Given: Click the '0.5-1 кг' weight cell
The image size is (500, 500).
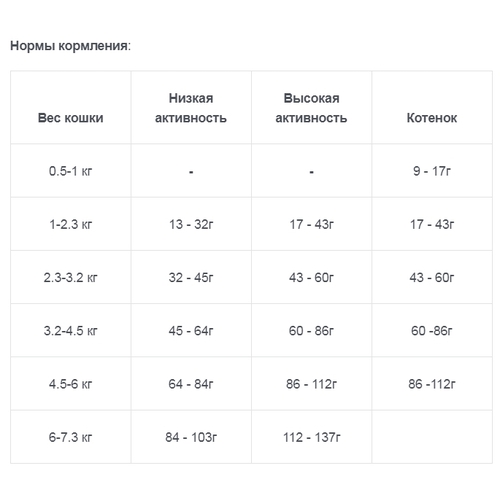Looking at the screenshot, I should coord(71,171).
